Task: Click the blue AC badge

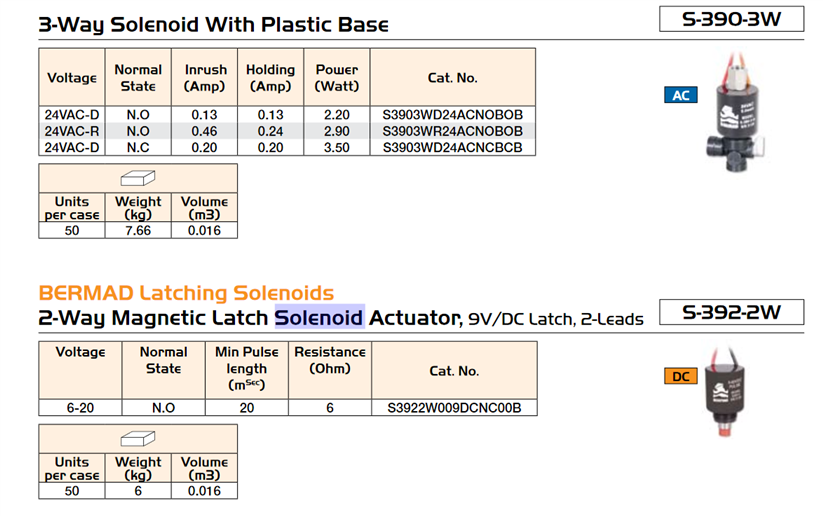Action: [680, 96]
